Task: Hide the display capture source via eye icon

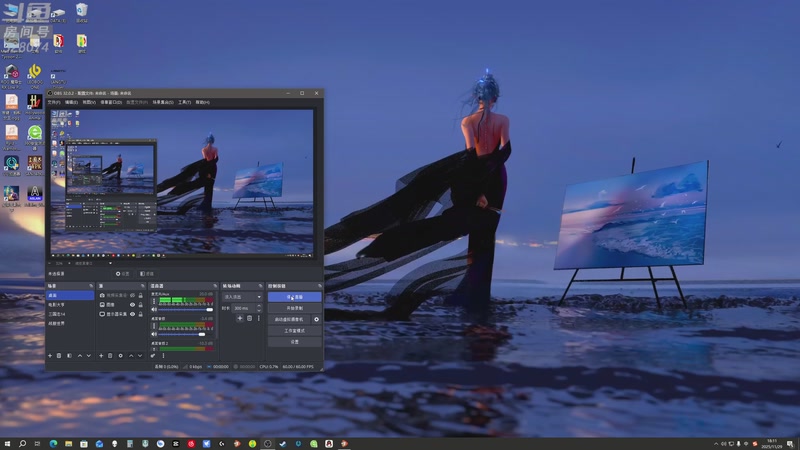Action: click(x=132, y=314)
